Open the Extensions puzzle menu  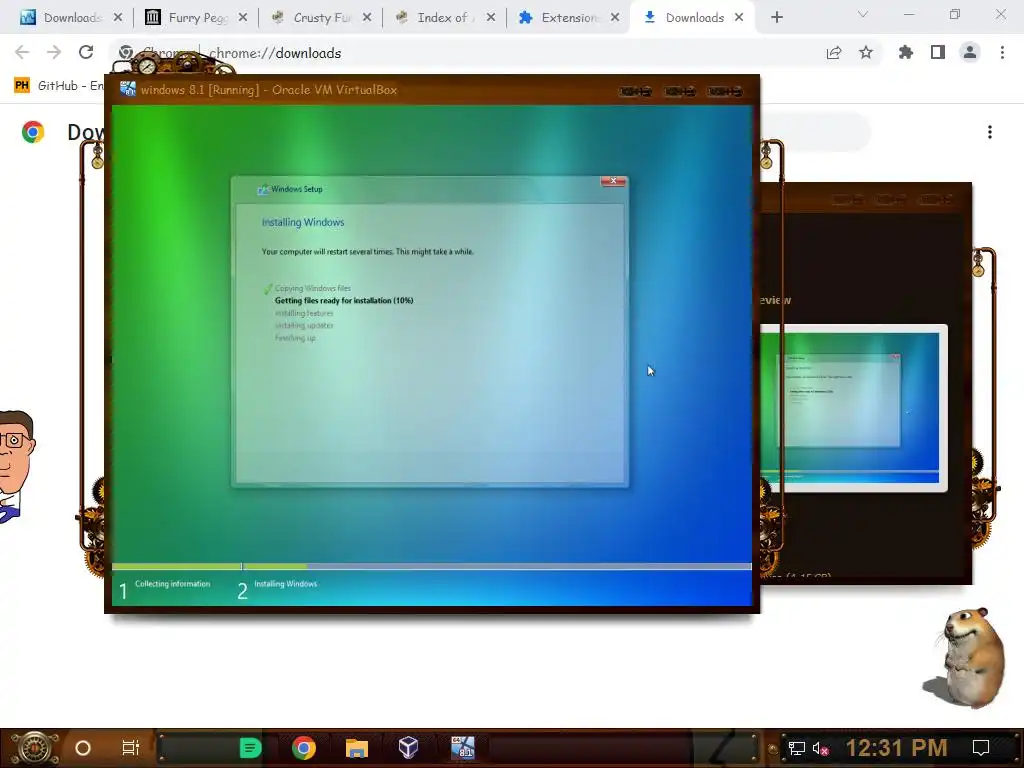[906, 52]
